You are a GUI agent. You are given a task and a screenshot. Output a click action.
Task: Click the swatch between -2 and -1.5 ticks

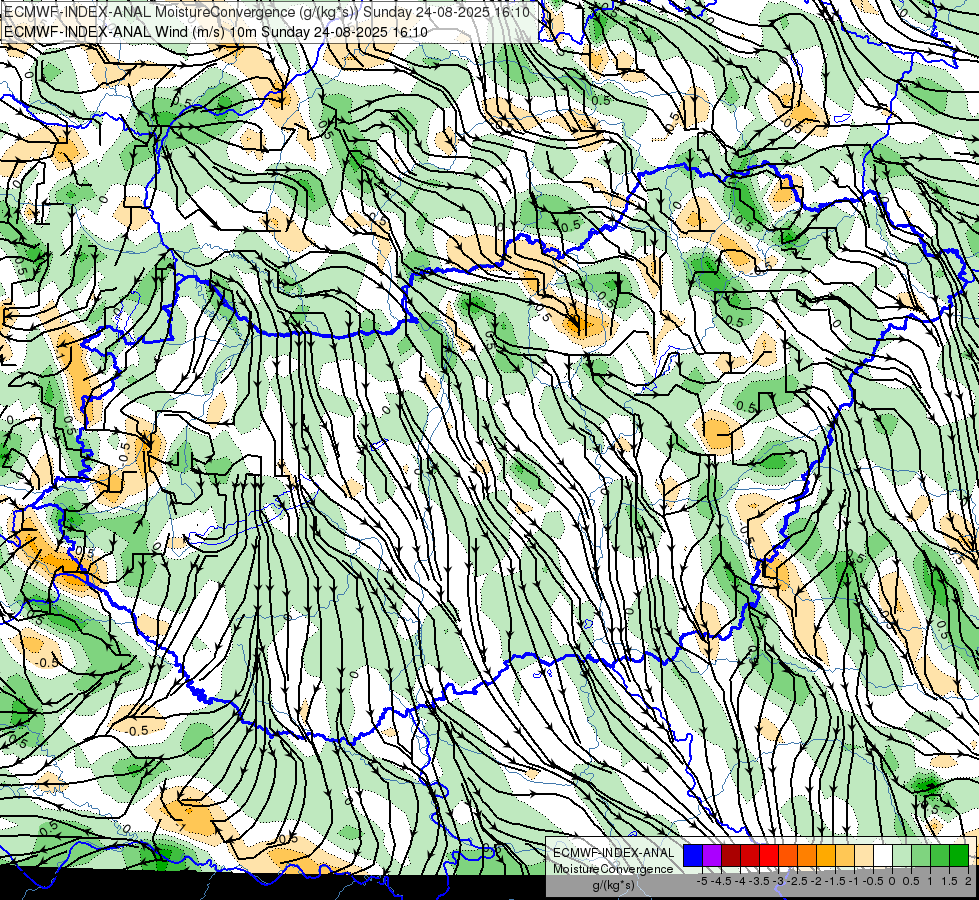pos(826,855)
